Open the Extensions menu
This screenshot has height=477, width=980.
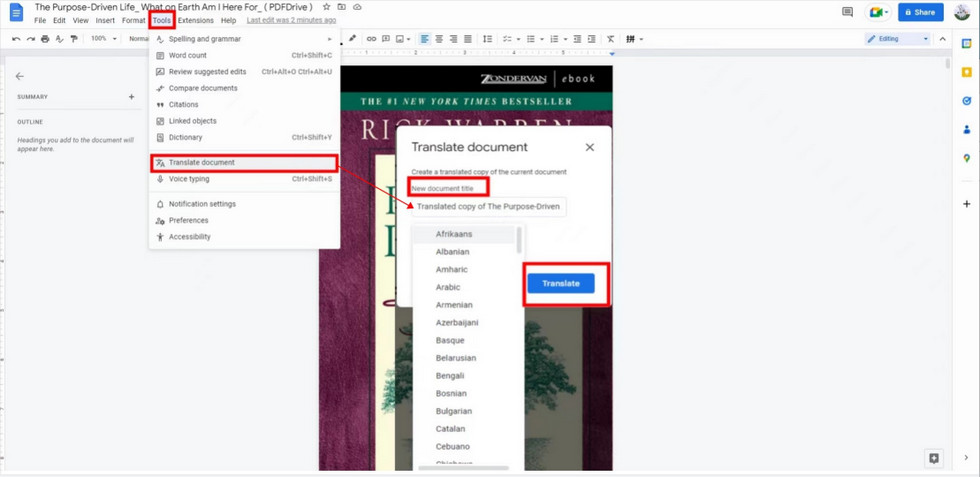pos(196,20)
